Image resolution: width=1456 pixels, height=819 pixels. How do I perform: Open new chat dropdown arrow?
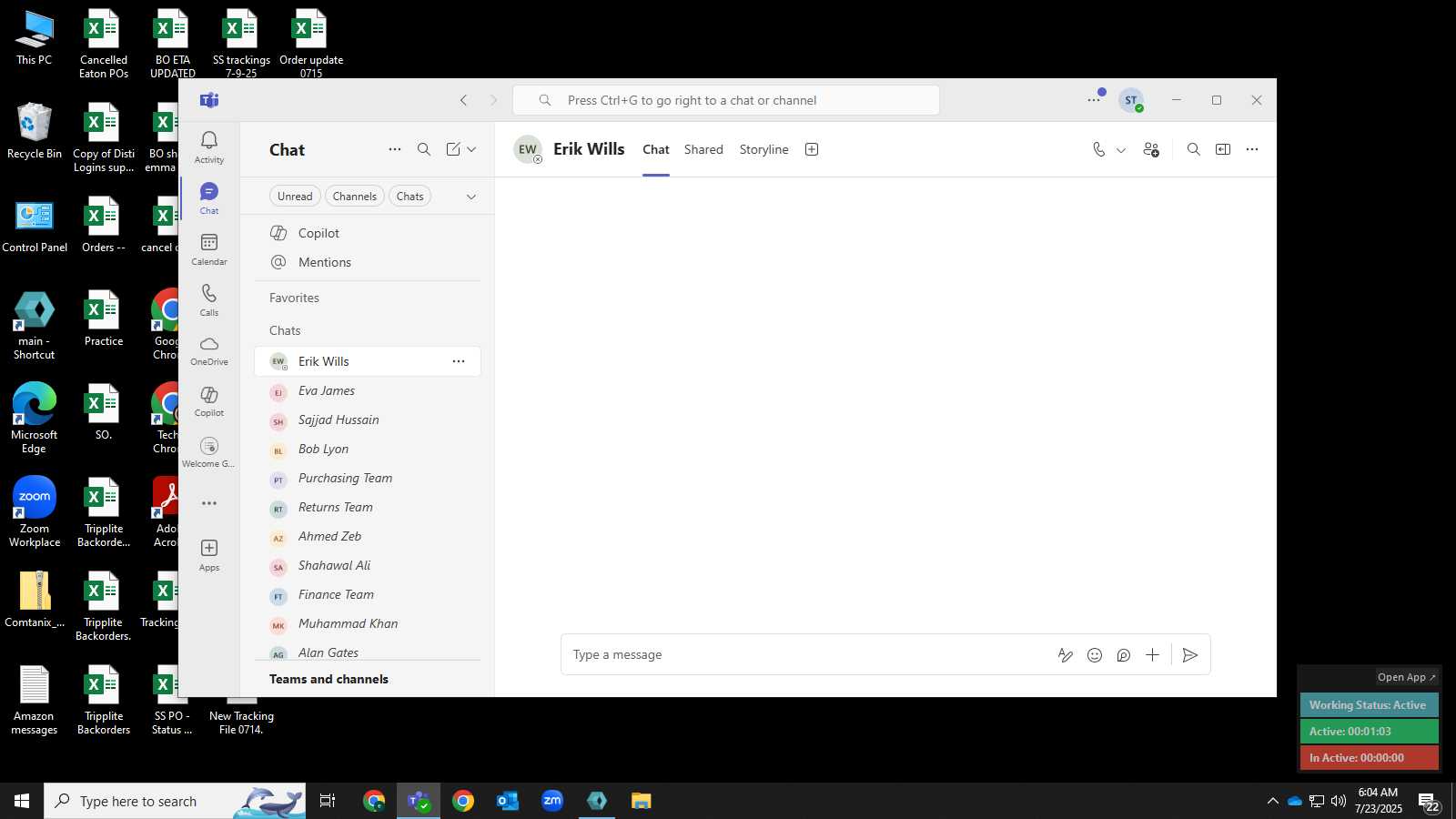471,149
